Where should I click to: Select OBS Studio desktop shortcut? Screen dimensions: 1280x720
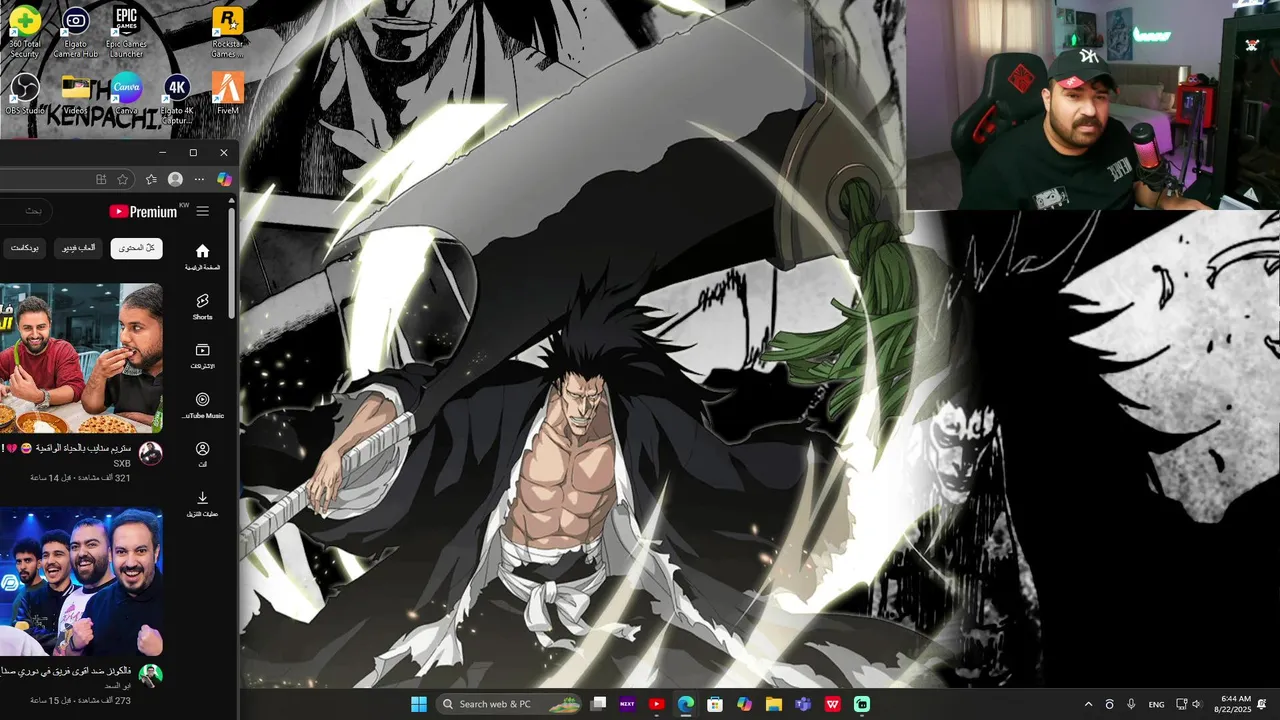[x=24, y=96]
